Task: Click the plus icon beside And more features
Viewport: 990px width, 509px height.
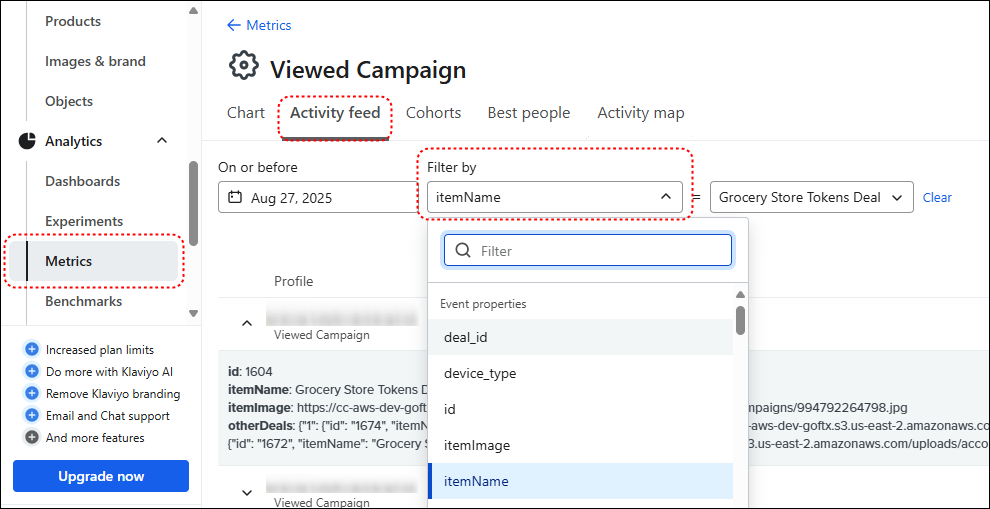Action: (32, 438)
